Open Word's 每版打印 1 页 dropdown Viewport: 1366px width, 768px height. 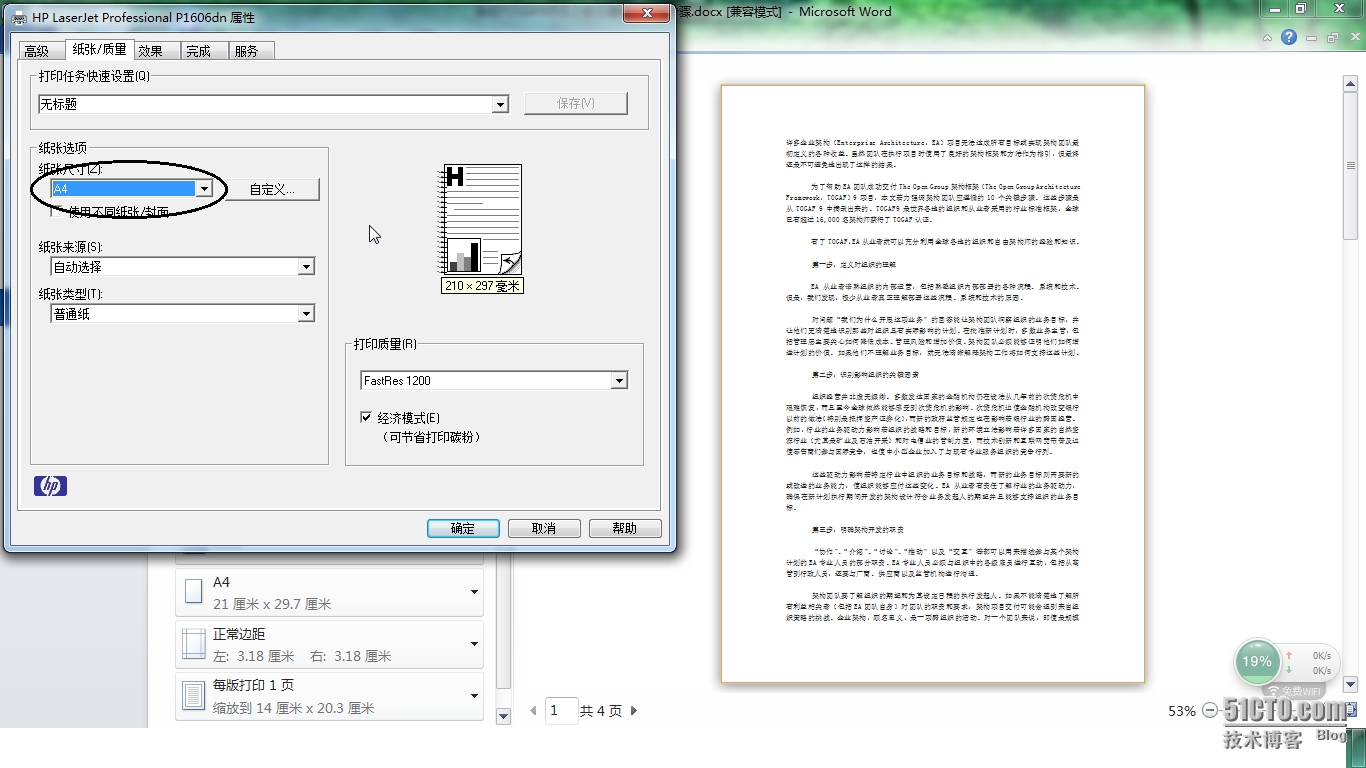pos(330,697)
